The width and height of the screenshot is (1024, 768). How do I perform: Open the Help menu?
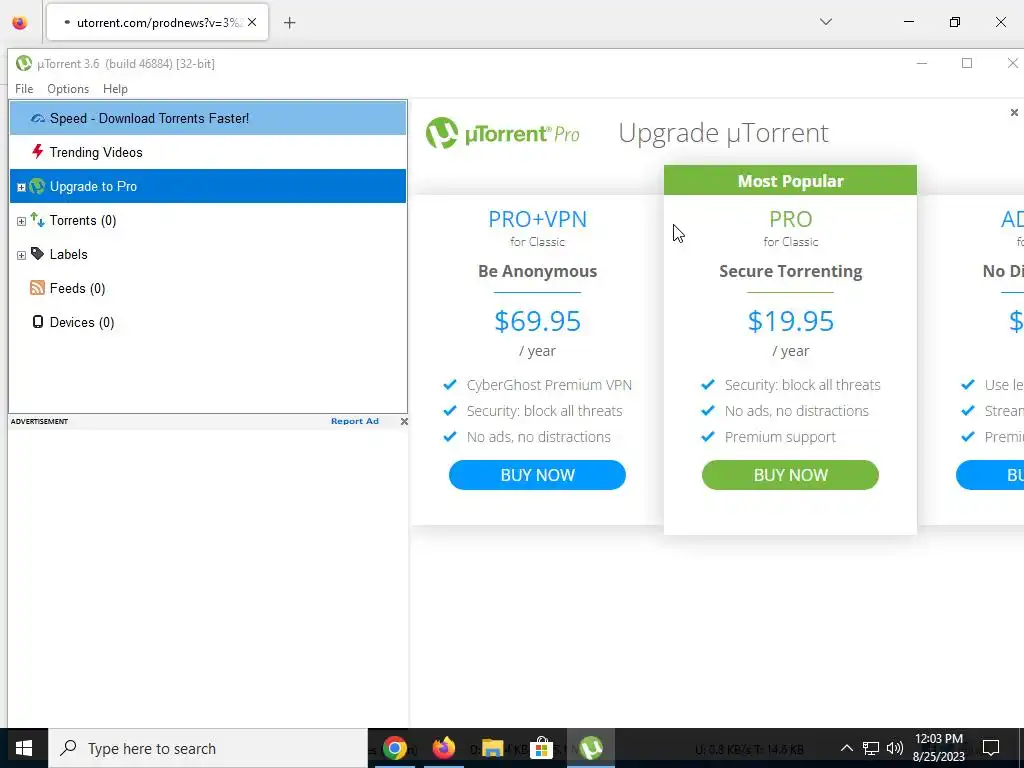[x=115, y=89]
